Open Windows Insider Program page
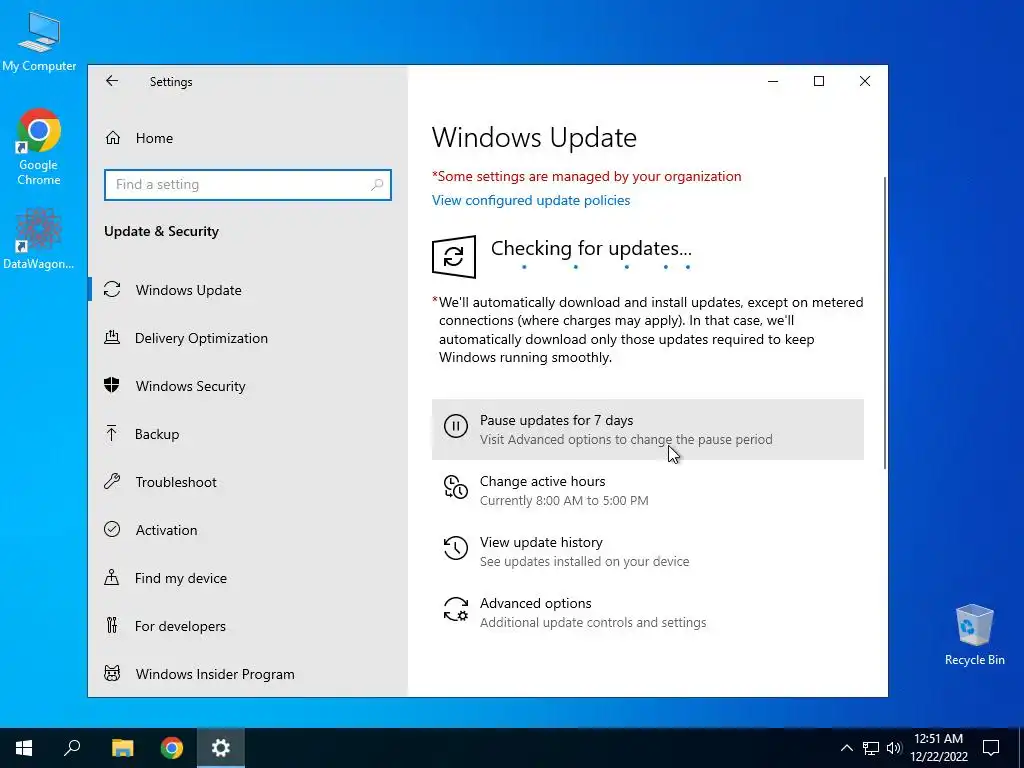 click(x=215, y=674)
